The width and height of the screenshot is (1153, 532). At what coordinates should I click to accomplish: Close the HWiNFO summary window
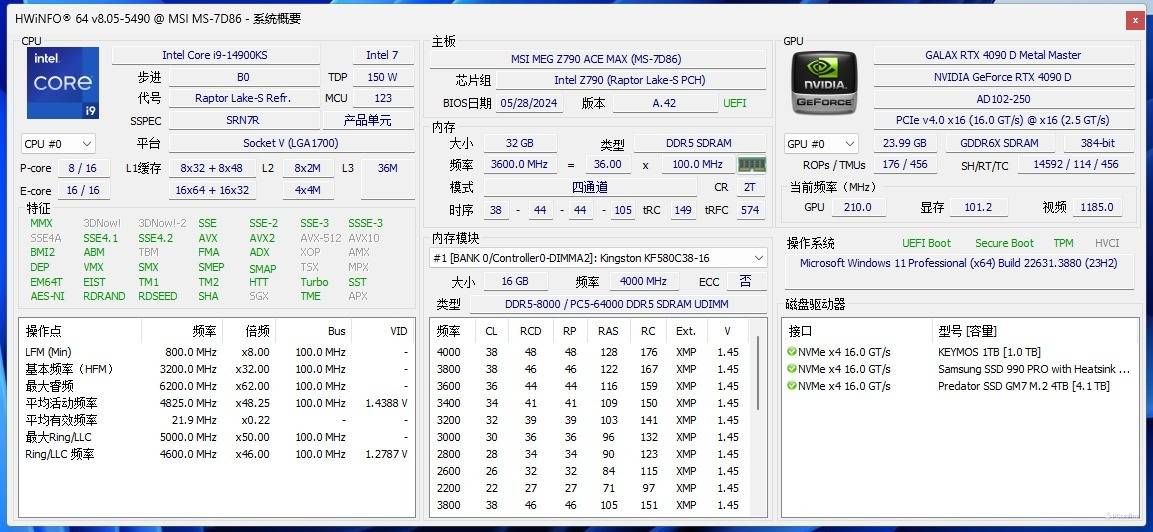tap(1136, 20)
